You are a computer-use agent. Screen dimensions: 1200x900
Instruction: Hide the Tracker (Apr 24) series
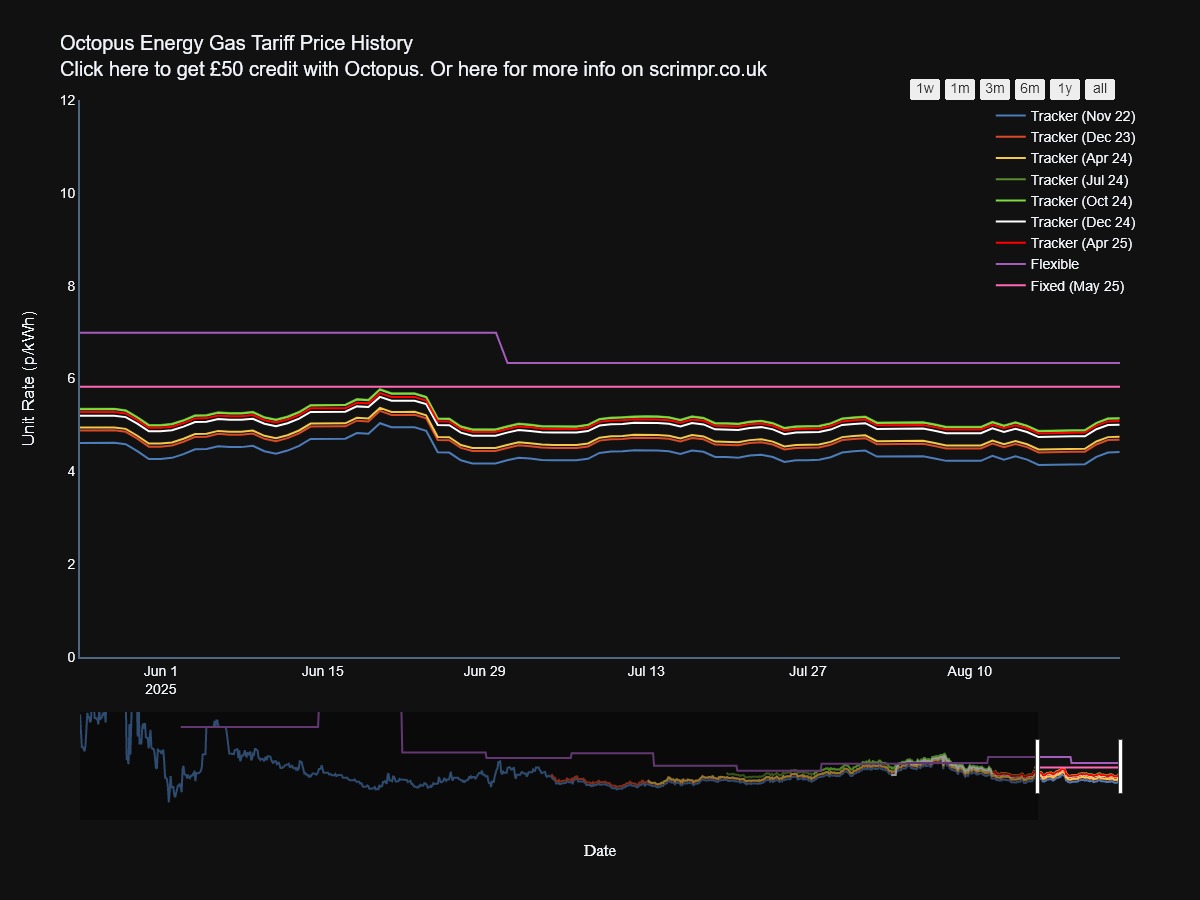point(1081,158)
